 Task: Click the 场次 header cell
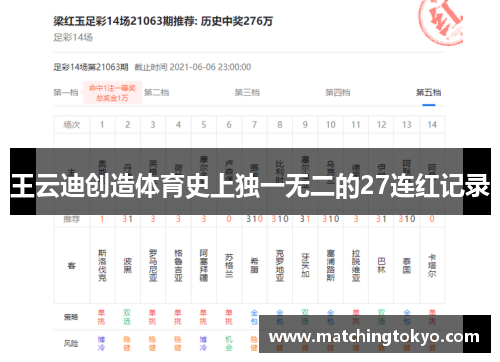72,125
